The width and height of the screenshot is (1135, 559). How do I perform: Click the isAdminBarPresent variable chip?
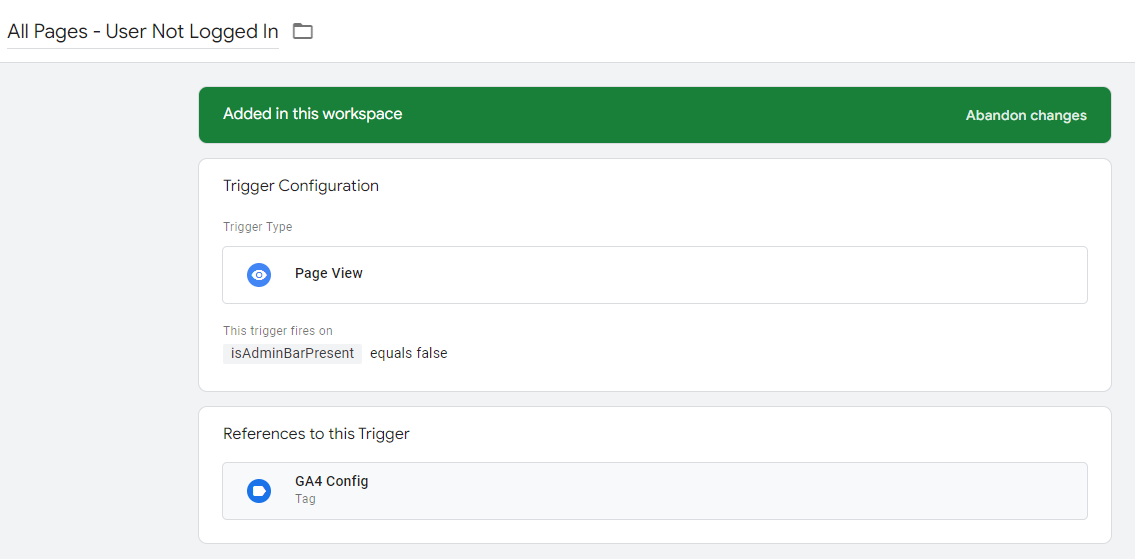[292, 353]
